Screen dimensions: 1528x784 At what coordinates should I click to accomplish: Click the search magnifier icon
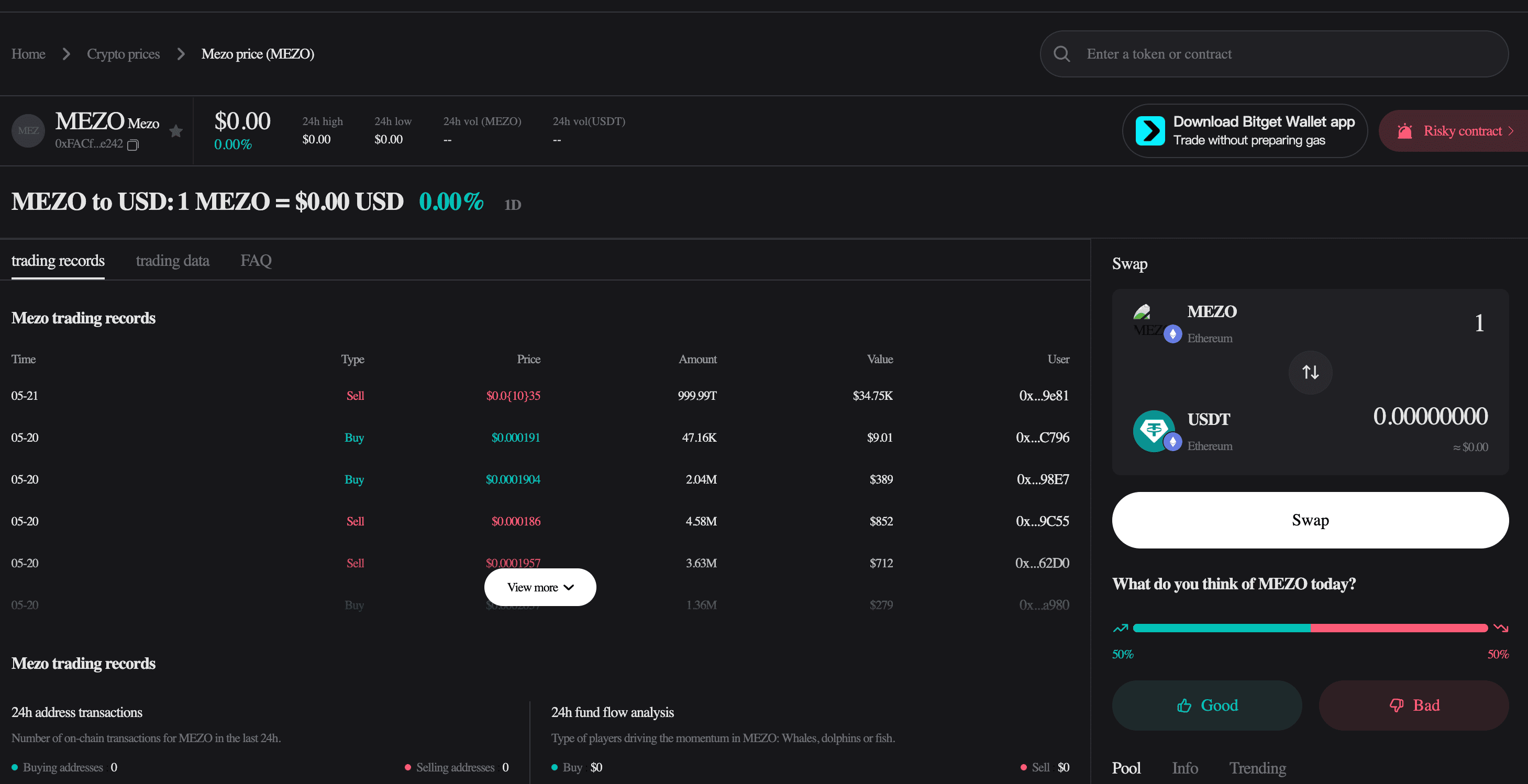(x=1061, y=54)
